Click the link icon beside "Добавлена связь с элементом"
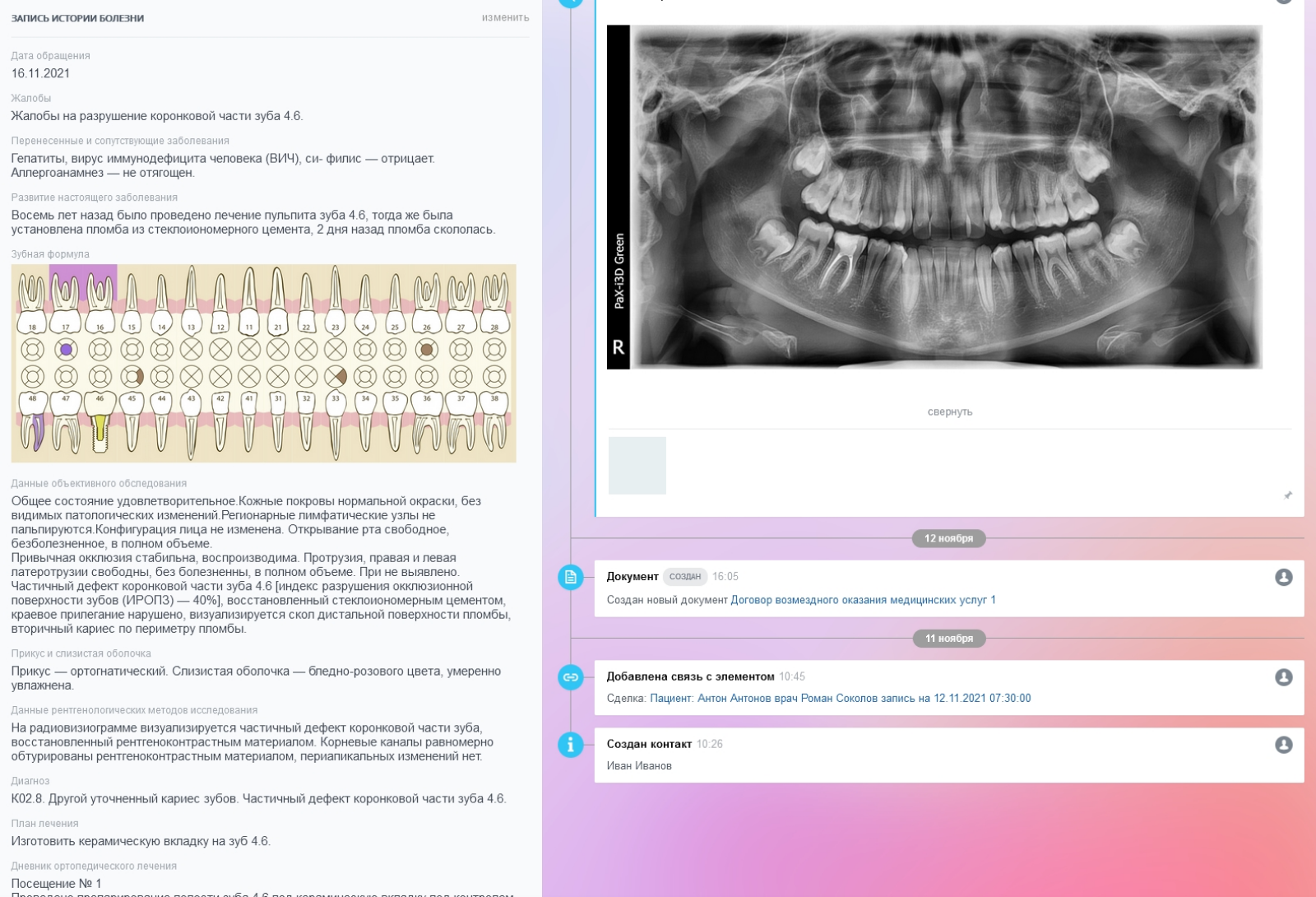This screenshot has width=1316, height=897. pos(570,677)
